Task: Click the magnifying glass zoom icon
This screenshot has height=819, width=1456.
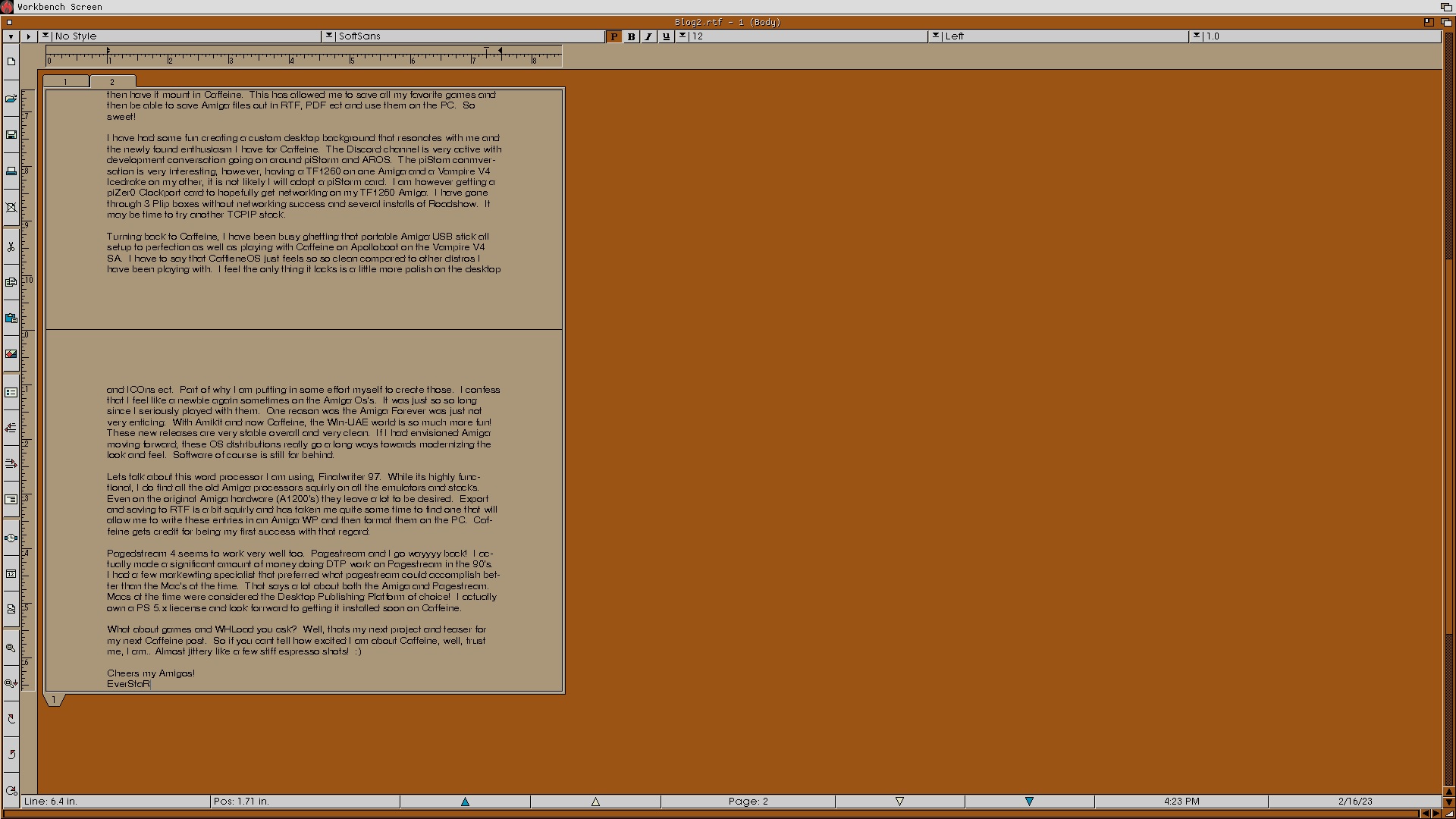Action: pyautogui.click(x=11, y=648)
